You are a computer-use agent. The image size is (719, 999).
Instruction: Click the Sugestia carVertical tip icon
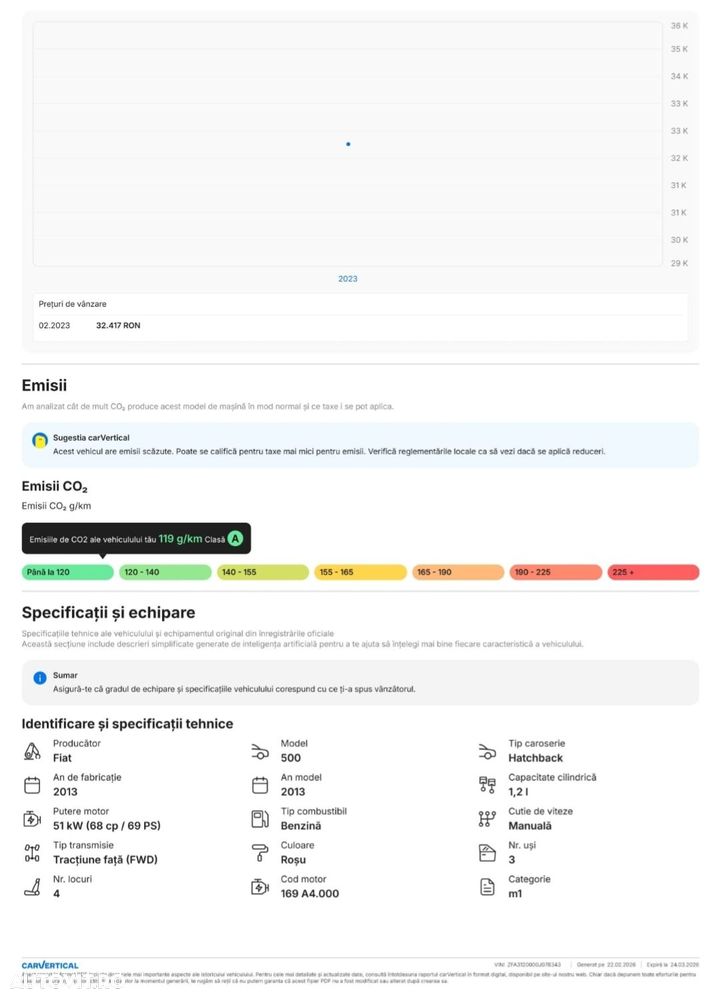click(x=40, y=440)
